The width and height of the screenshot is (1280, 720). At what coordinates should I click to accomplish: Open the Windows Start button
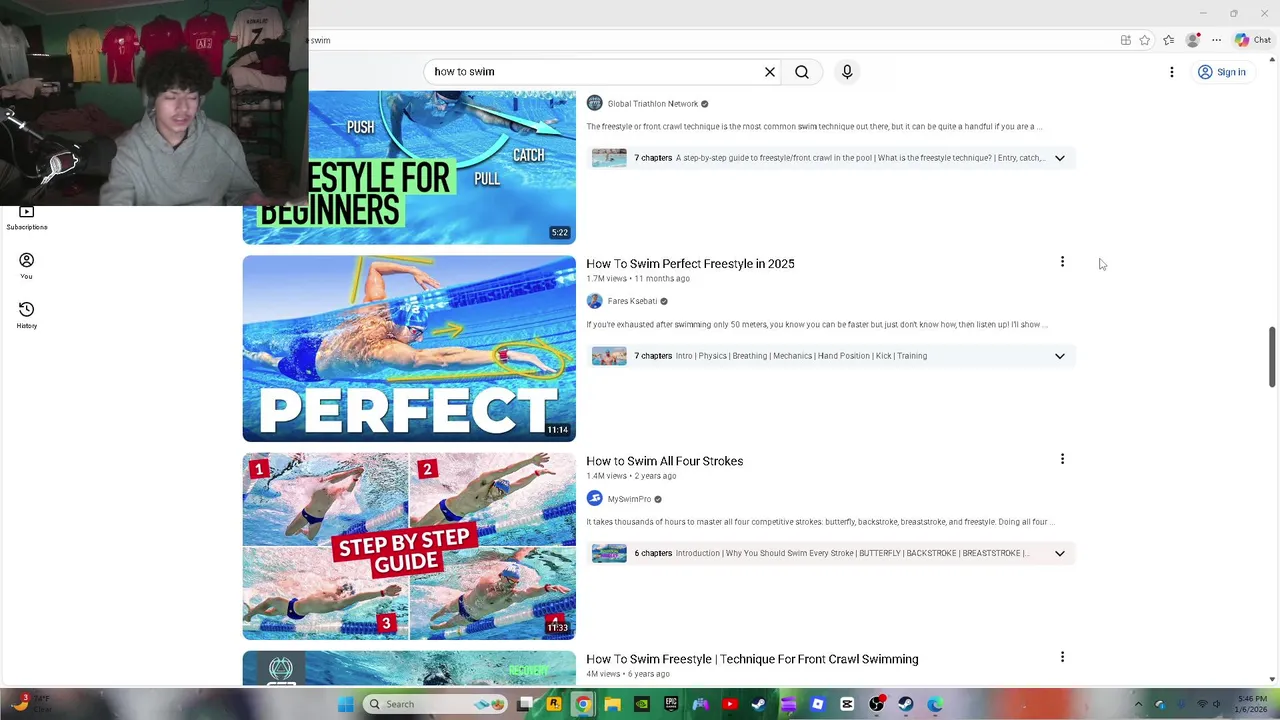pyautogui.click(x=345, y=704)
